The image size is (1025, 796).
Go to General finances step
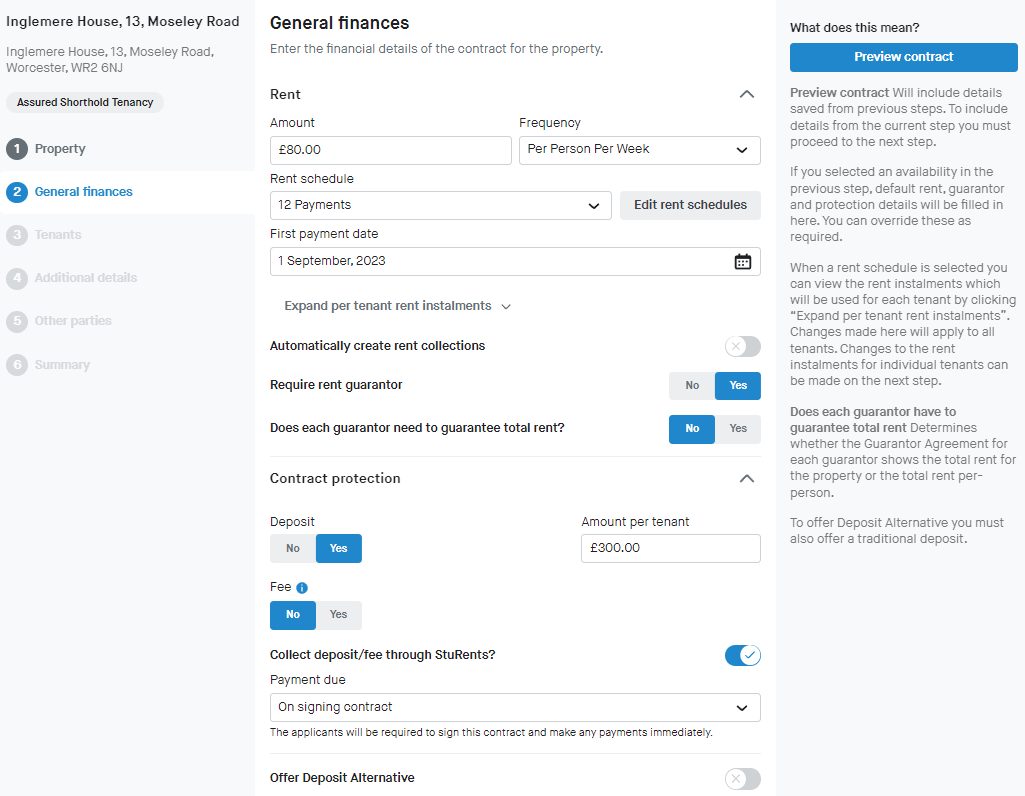(x=83, y=192)
